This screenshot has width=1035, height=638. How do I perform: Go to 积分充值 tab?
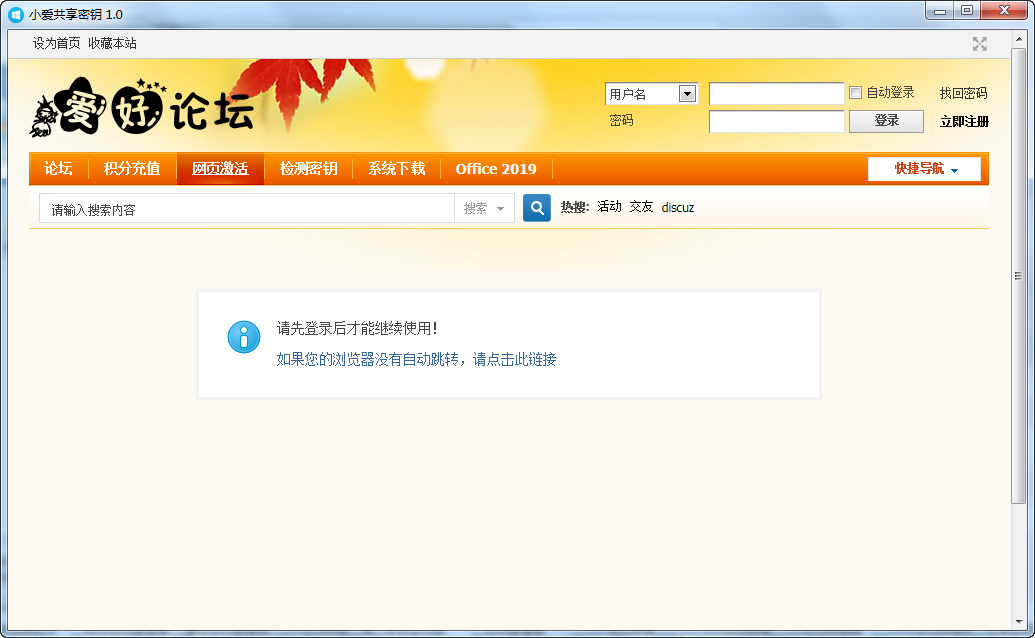[132, 169]
